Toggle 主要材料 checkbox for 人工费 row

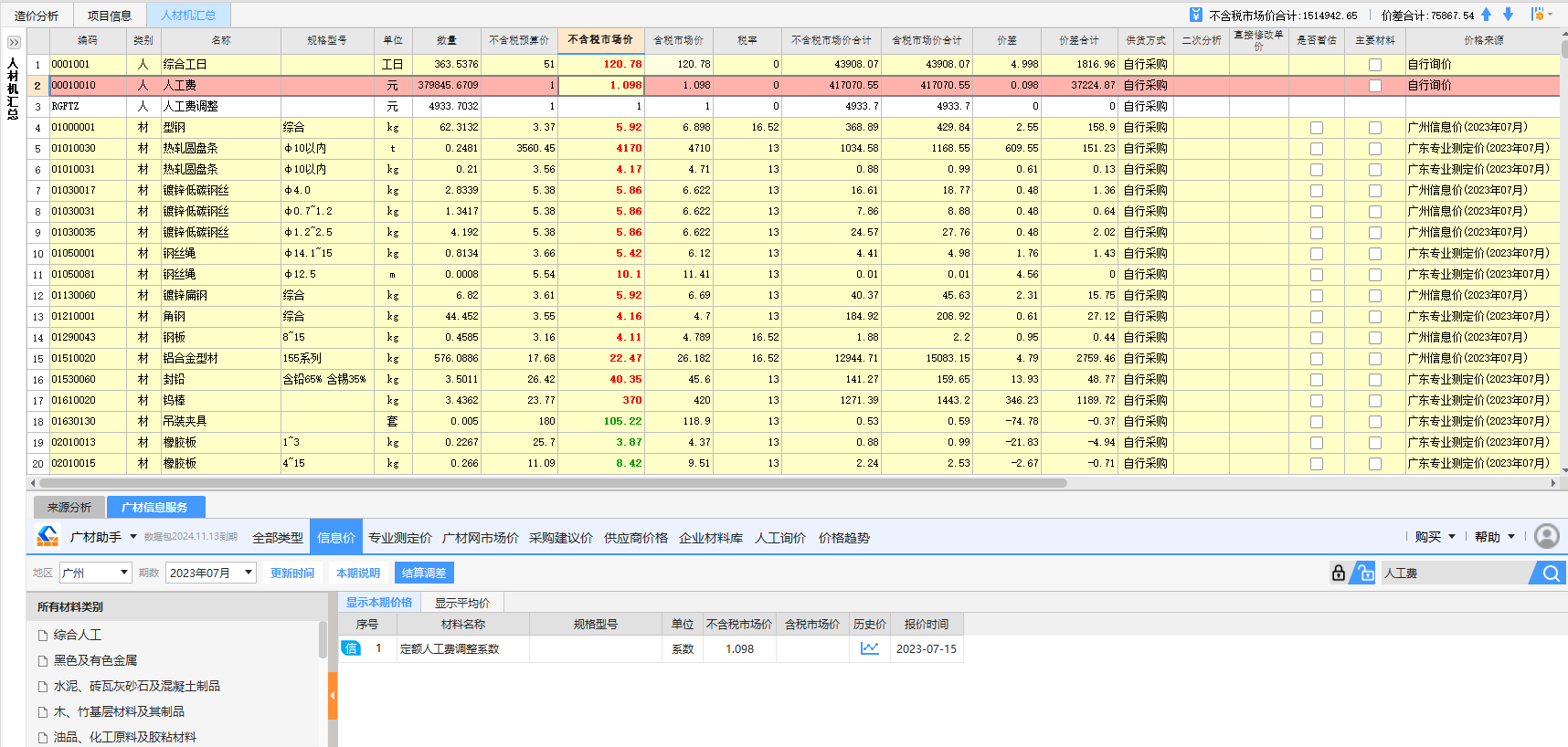(1374, 86)
